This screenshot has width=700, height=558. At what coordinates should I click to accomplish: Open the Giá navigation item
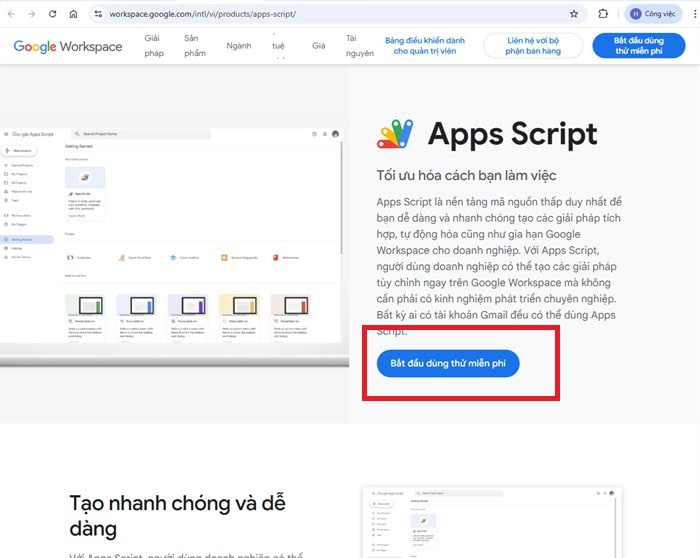(x=319, y=46)
